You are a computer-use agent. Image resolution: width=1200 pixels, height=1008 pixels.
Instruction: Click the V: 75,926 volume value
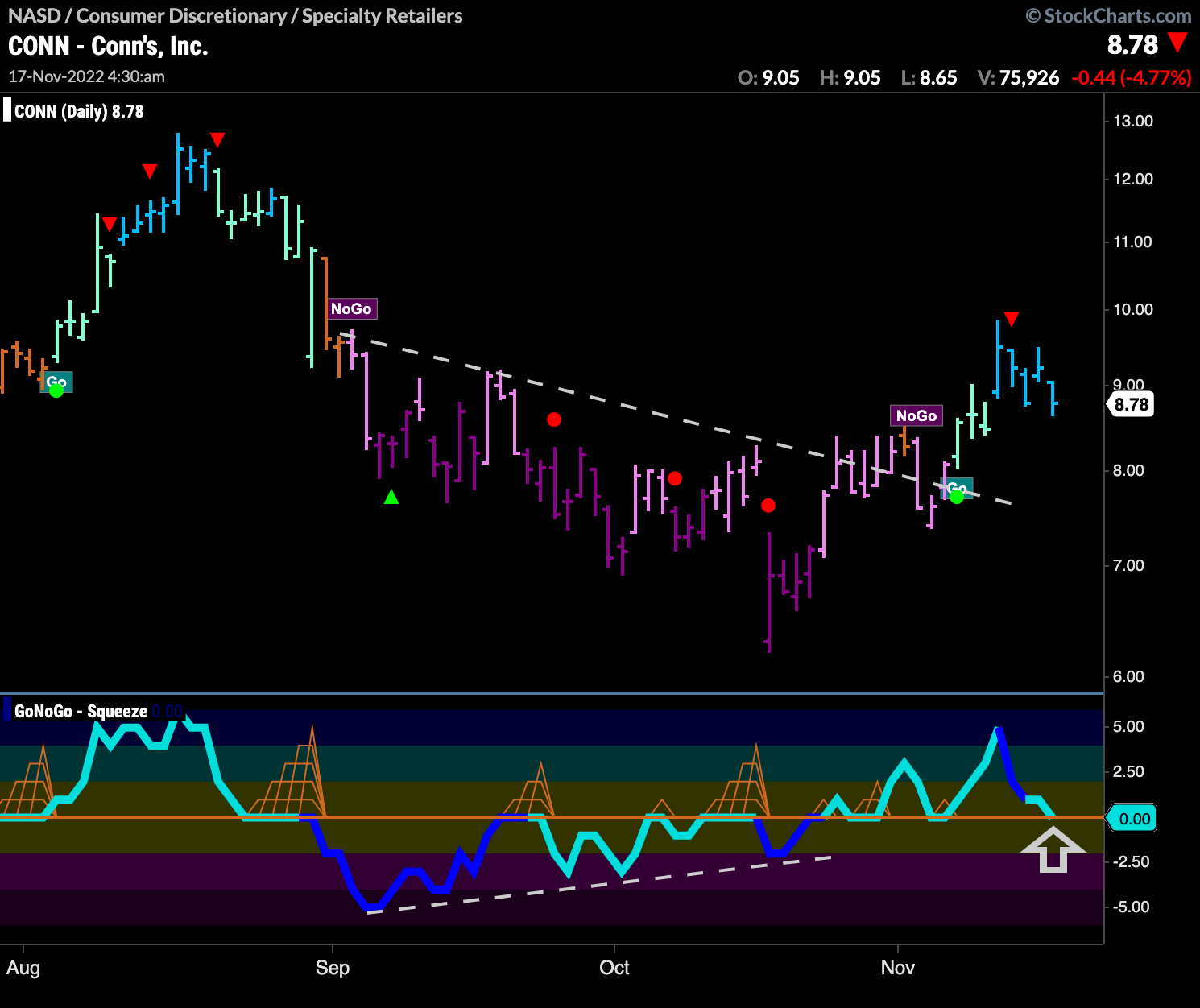point(1018,77)
